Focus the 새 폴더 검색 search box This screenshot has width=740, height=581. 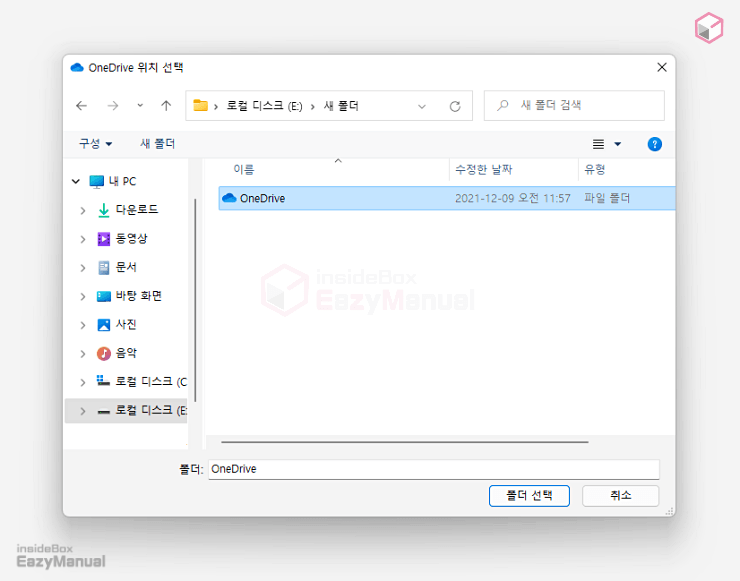574,105
